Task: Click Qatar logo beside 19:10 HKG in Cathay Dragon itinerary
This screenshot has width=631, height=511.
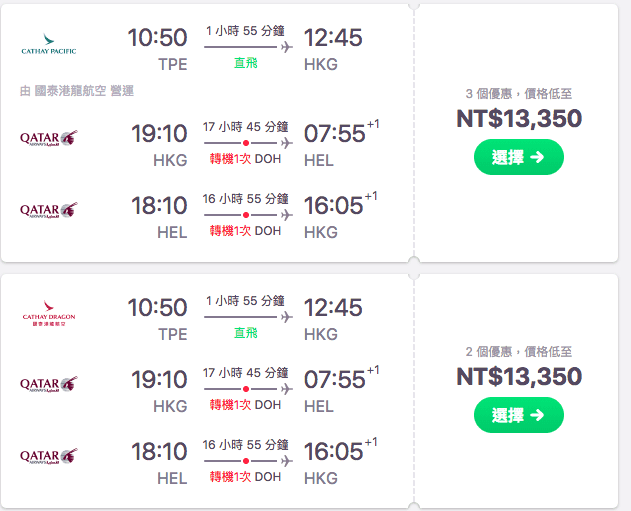Action: click(49, 384)
